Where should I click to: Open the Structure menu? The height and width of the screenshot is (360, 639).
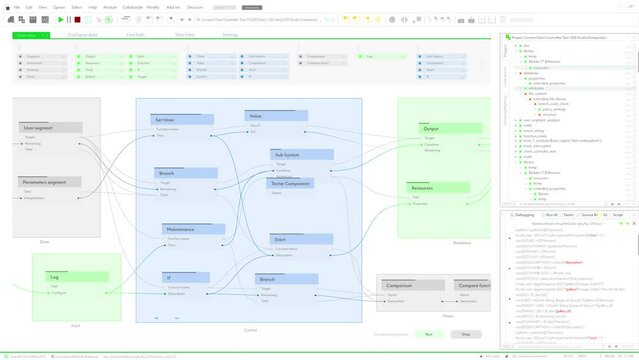(195, 7)
